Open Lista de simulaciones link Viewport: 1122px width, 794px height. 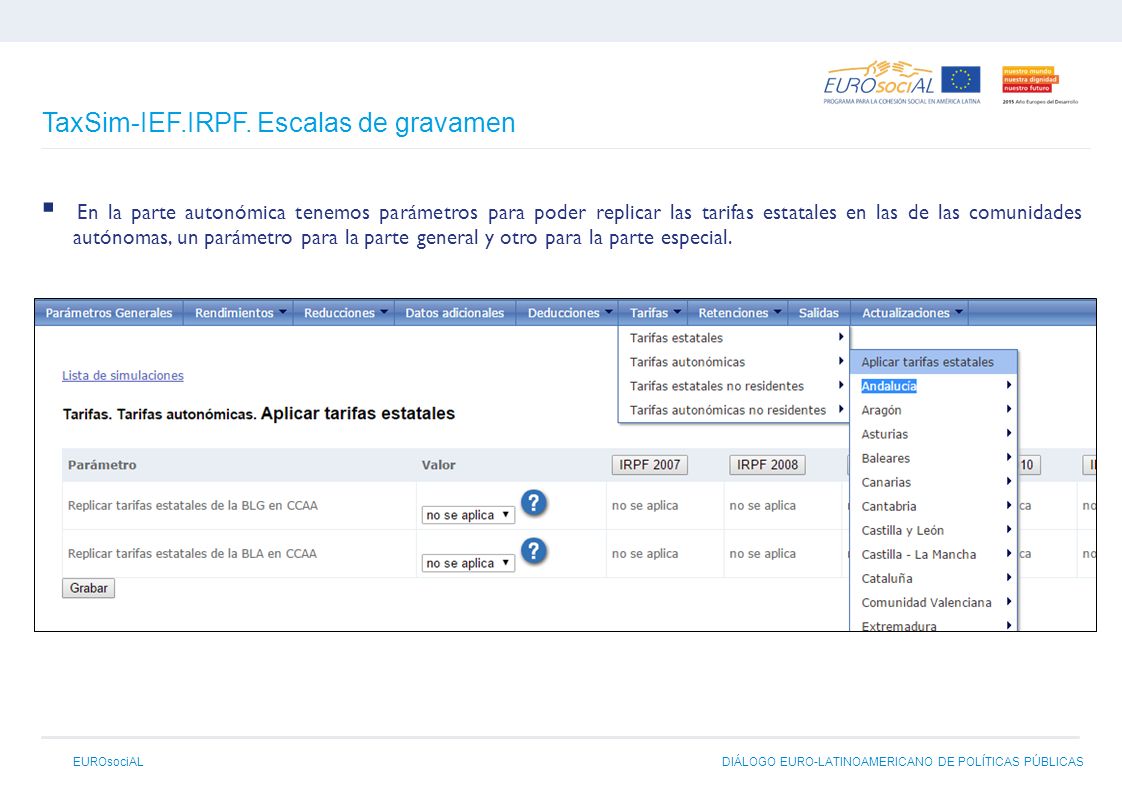[x=122, y=376]
